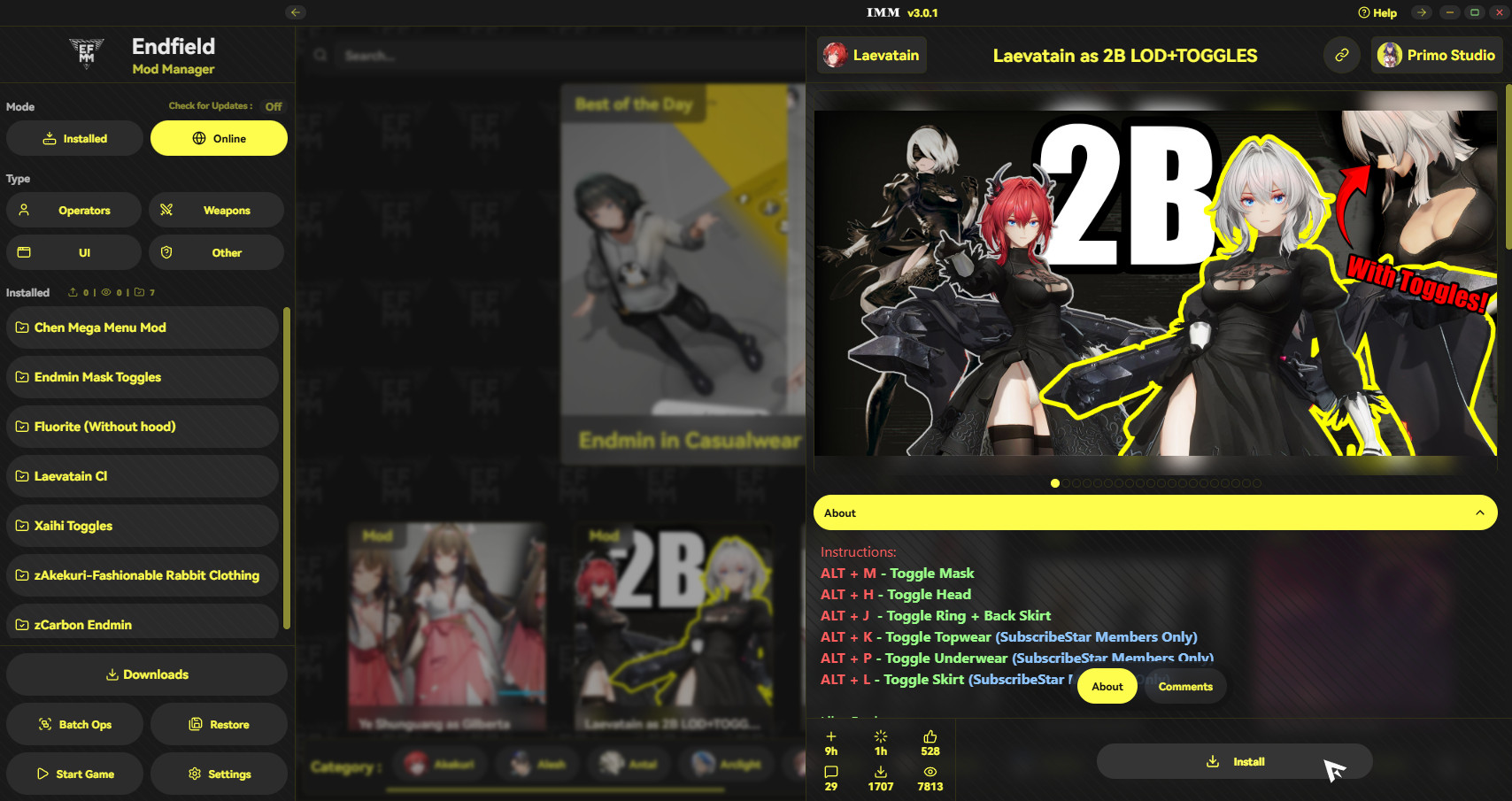This screenshot has width=1512, height=801.
Task: Click the Restore button
Action: [x=219, y=724]
